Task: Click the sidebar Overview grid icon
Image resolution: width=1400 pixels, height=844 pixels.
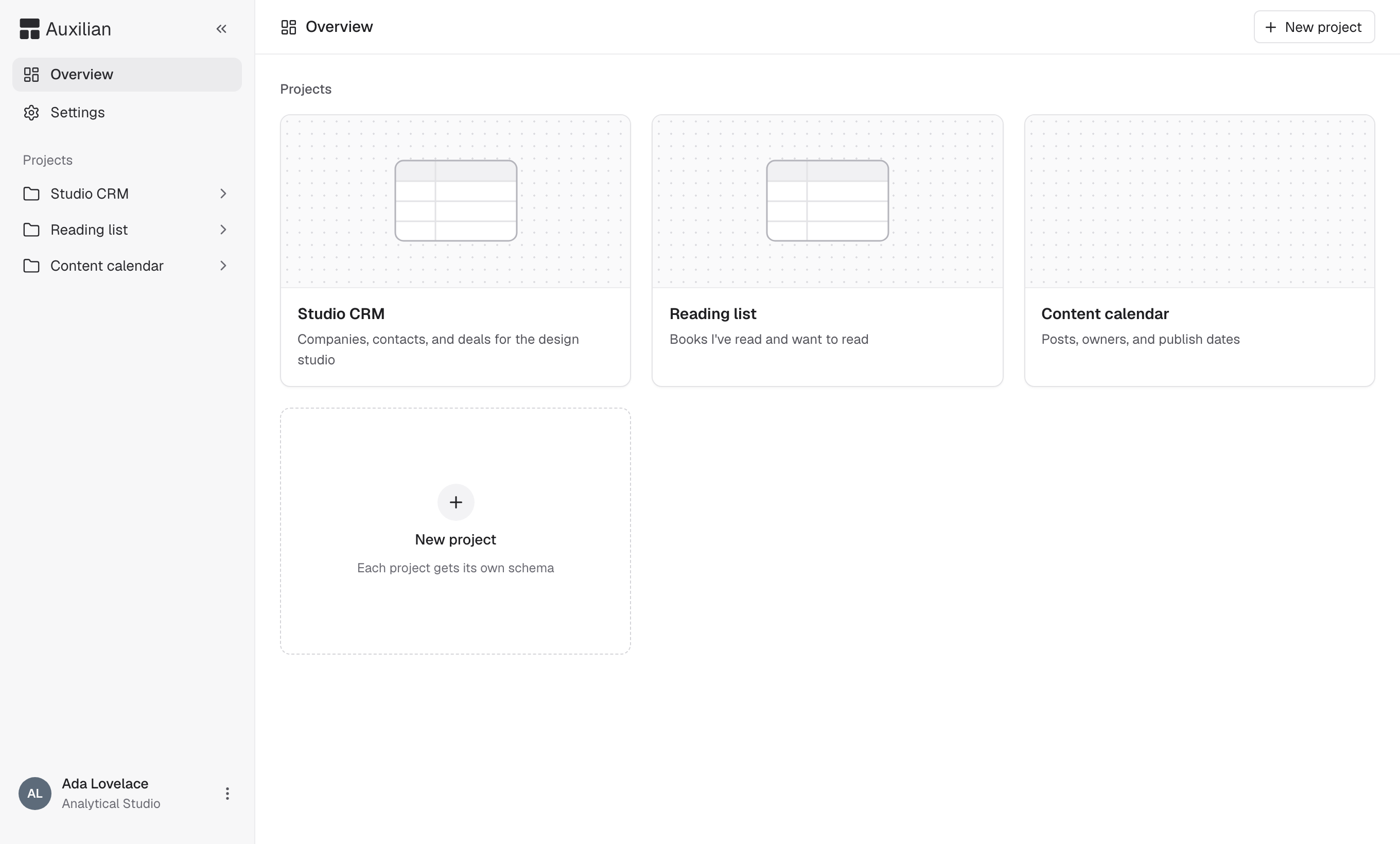Action: (x=31, y=75)
